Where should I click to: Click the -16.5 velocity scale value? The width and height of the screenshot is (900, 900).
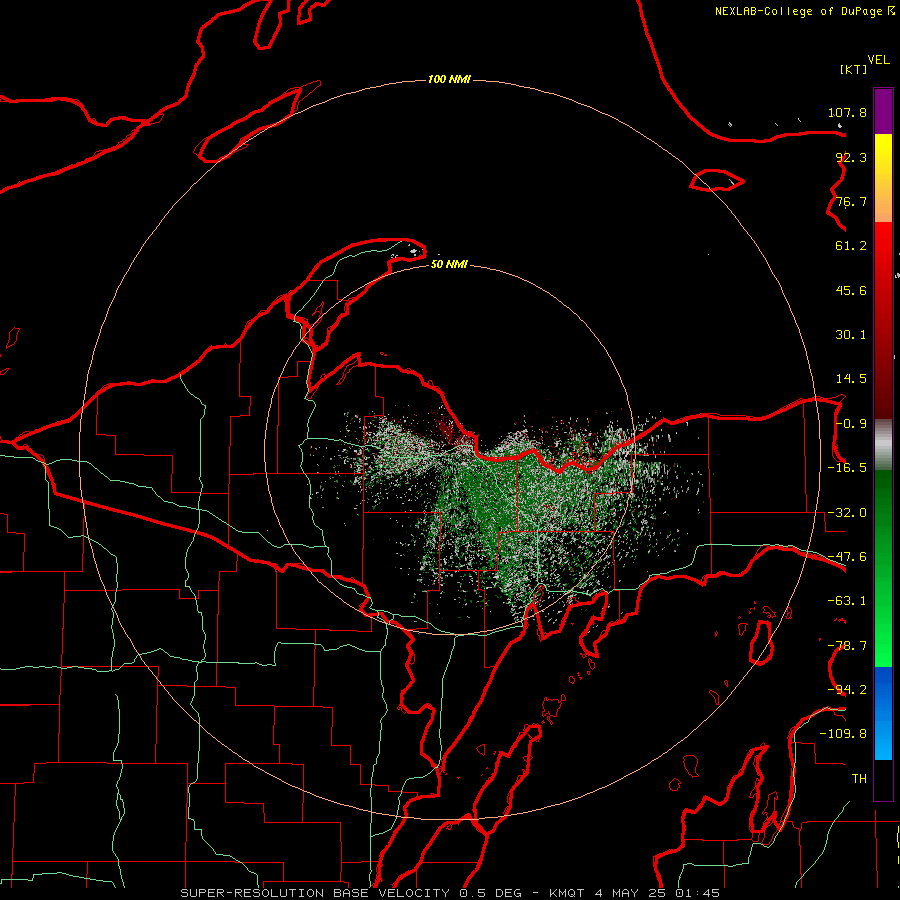click(x=847, y=468)
